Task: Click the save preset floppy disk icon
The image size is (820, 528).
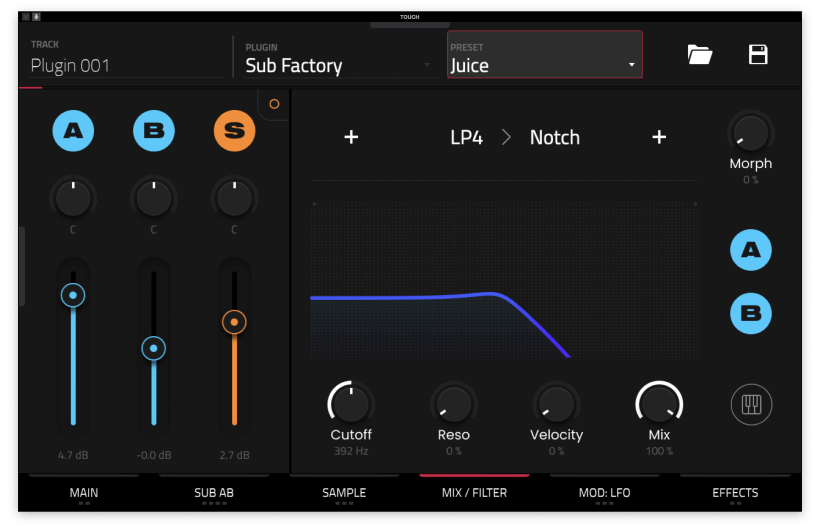Action: (x=758, y=55)
